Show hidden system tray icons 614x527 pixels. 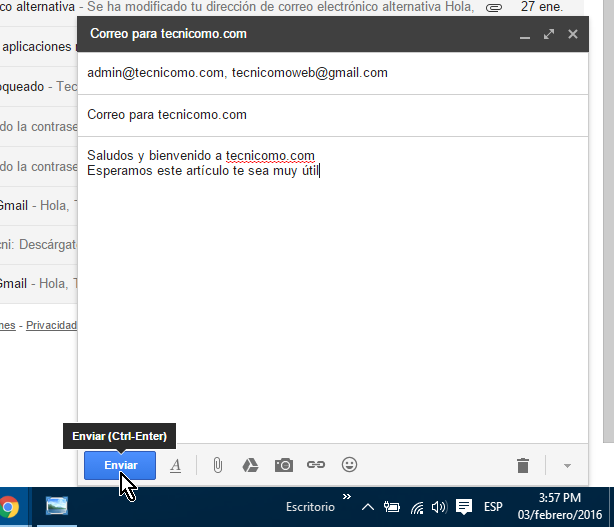368,507
